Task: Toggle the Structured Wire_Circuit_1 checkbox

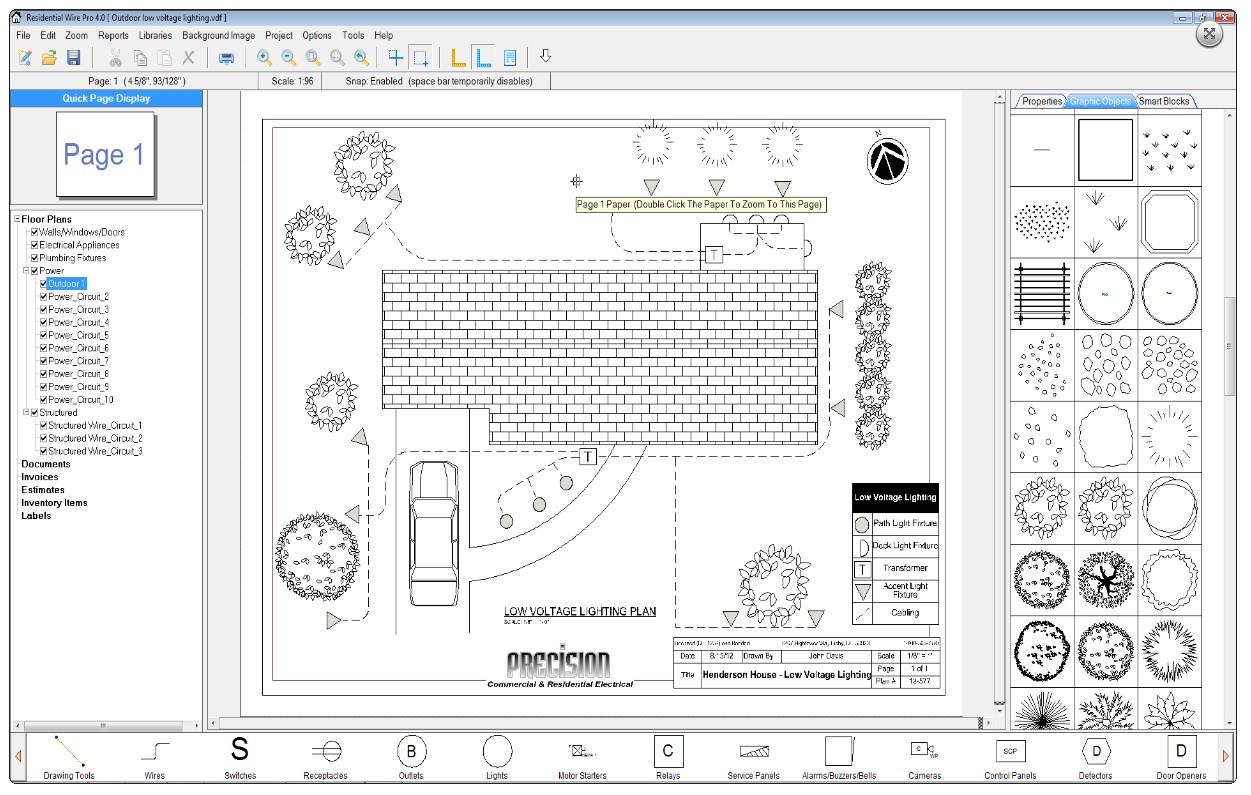Action: [43, 425]
